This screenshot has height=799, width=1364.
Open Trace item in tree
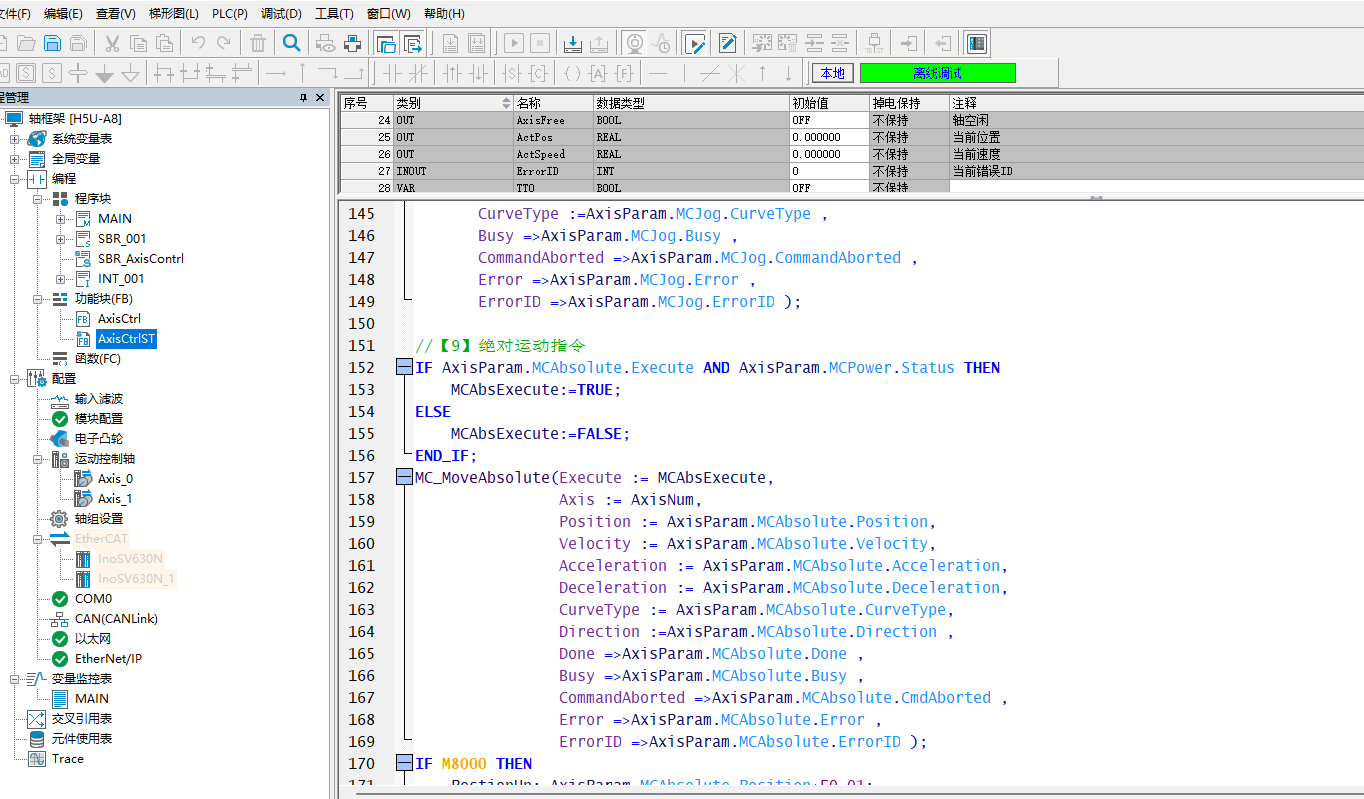tap(68, 759)
